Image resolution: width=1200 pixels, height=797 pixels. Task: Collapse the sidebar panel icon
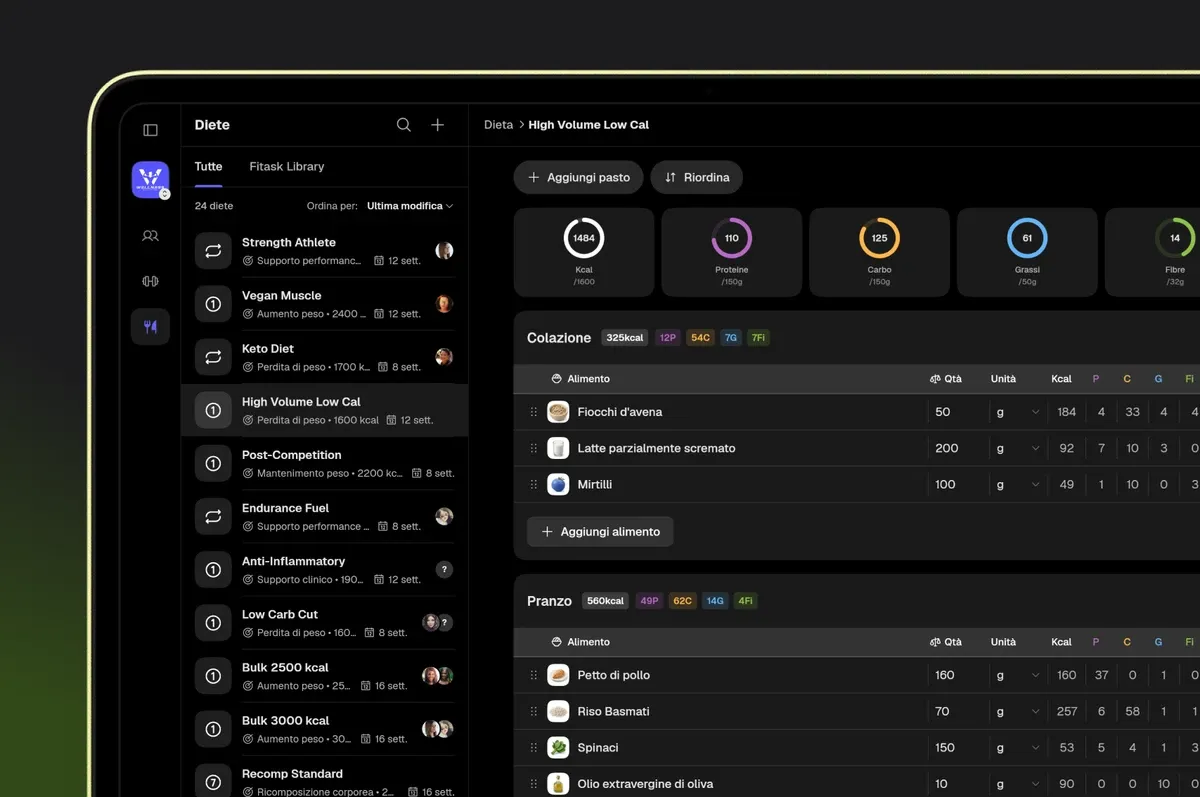[150, 130]
